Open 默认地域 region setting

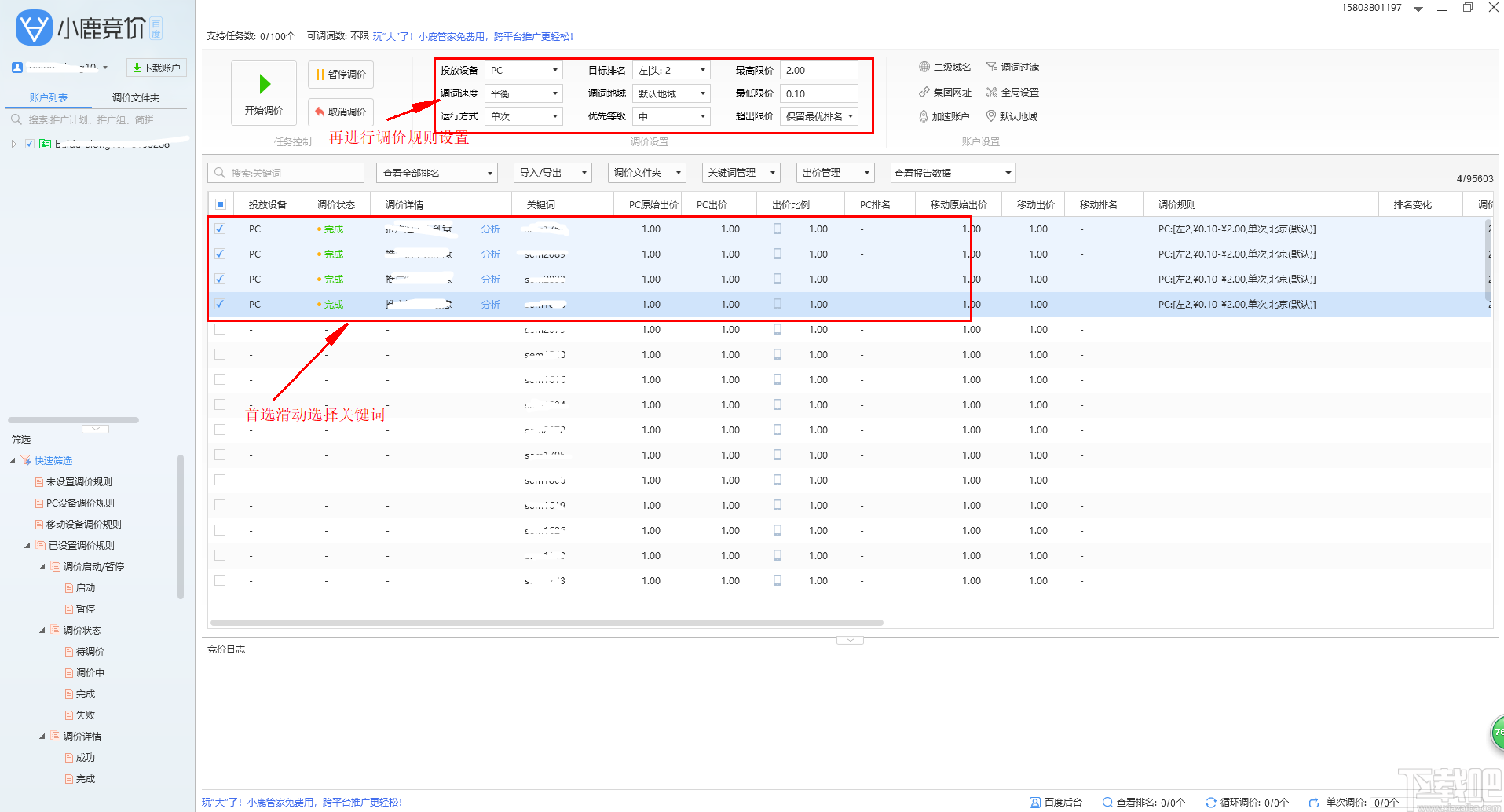tap(1012, 116)
